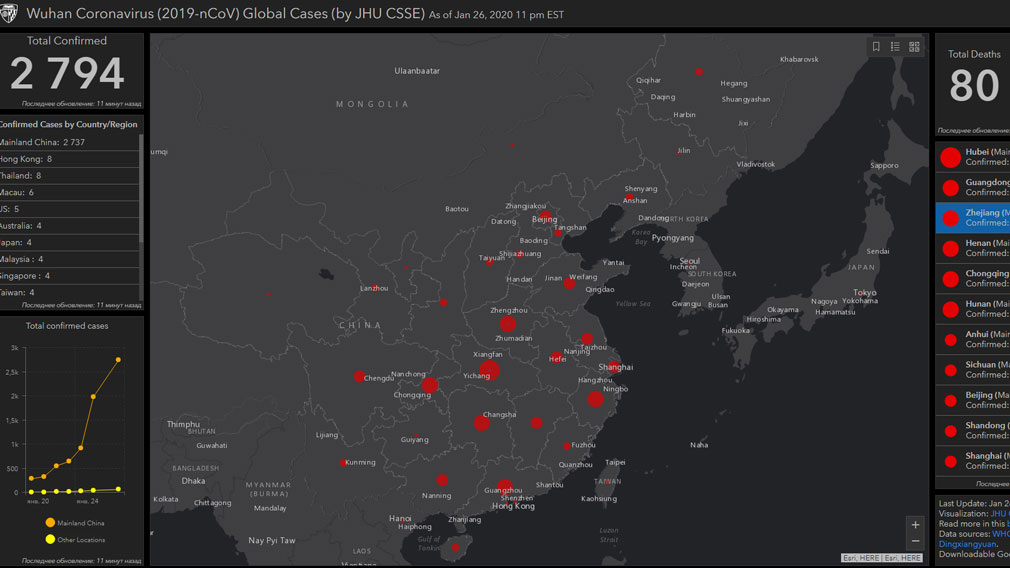Click the red marker on Hainan island
The height and width of the screenshot is (568, 1010).
click(x=455, y=547)
